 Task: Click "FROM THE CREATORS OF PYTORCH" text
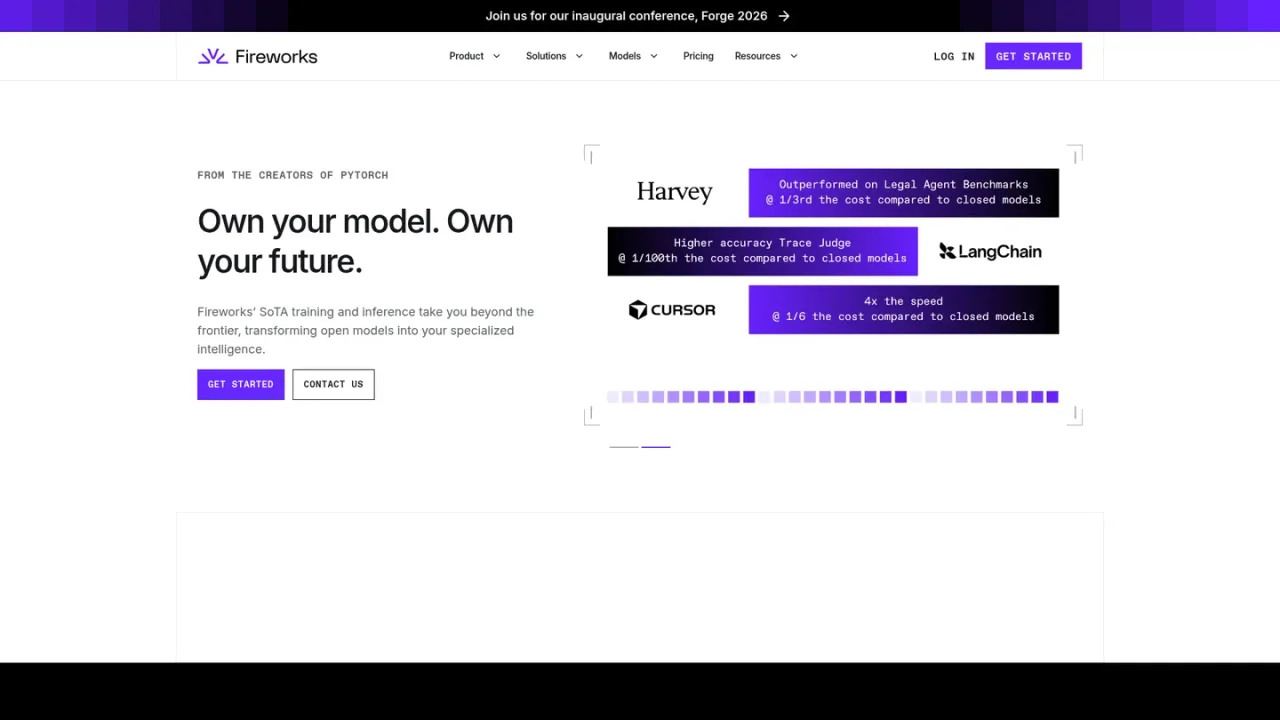click(x=292, y=175)
